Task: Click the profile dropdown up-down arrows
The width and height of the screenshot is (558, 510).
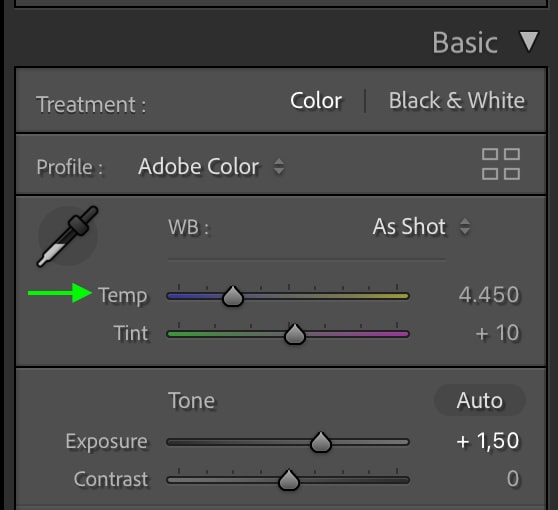Action: click(279, 166)
